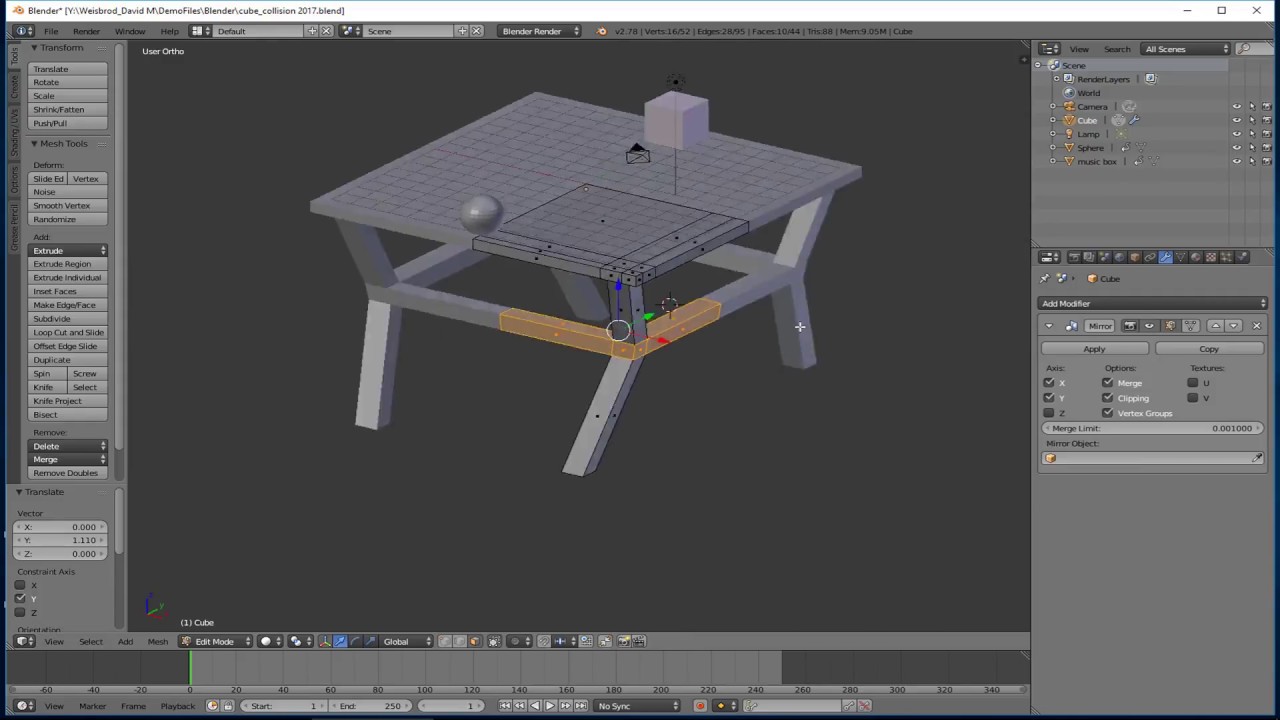Open the Blender Render engine dropdown

540,31
